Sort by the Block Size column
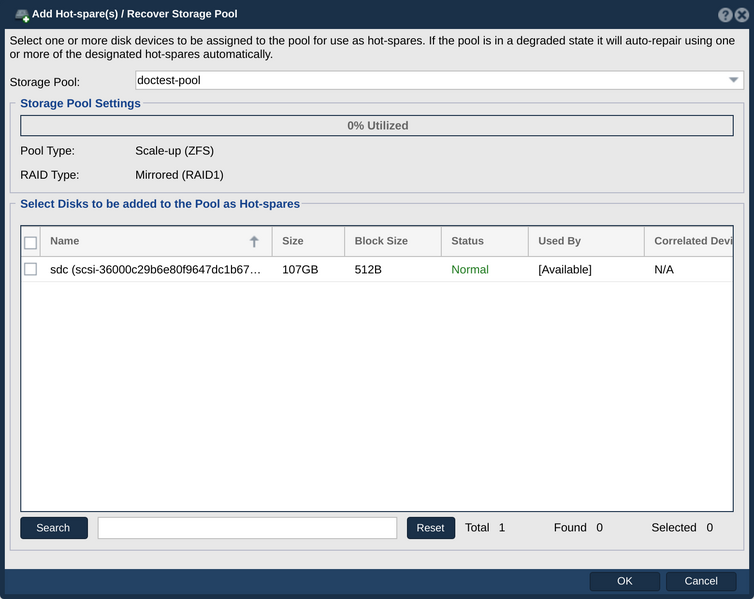The width and height of the screenshot is (754, 599). [393, 241]
